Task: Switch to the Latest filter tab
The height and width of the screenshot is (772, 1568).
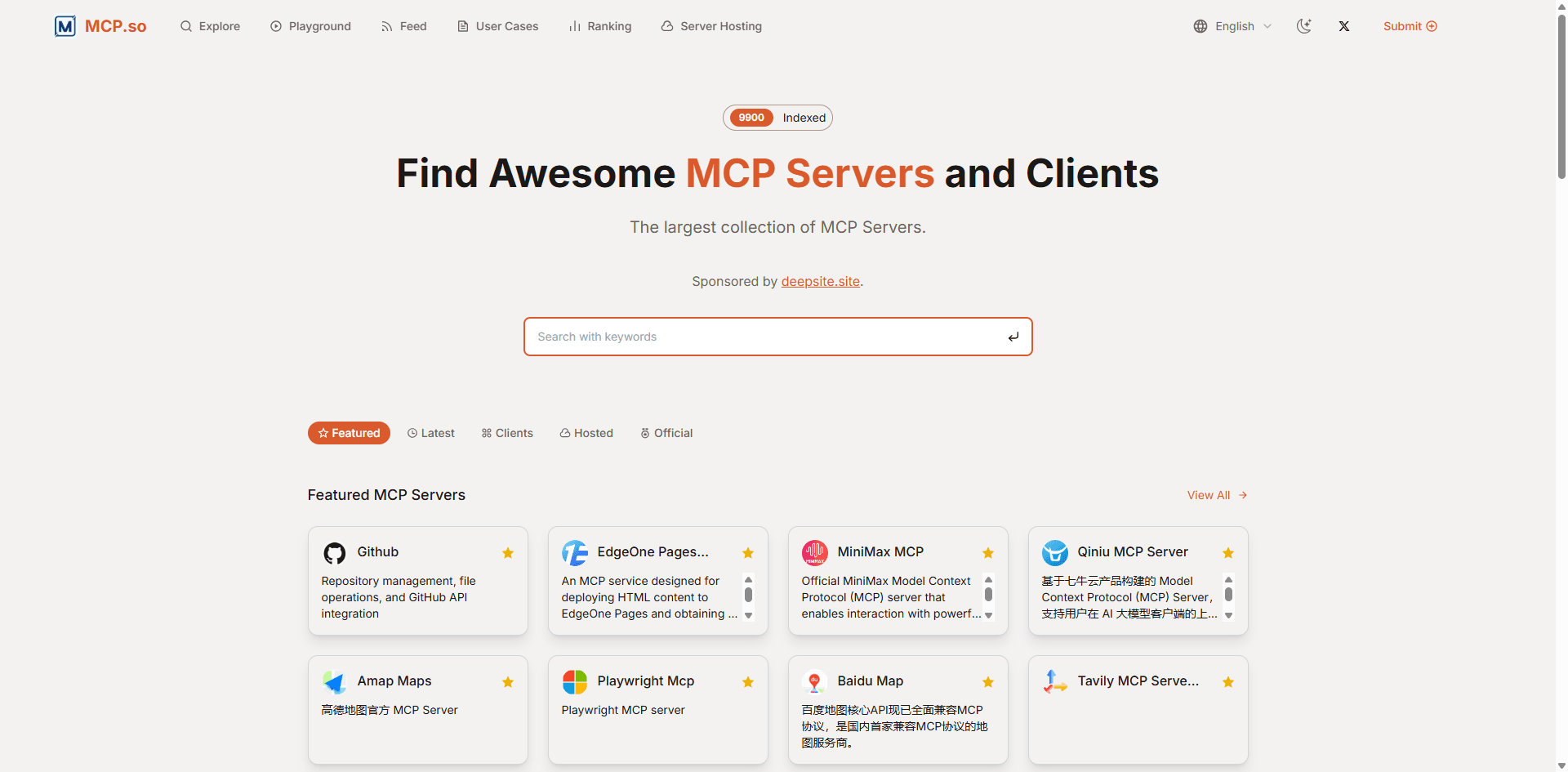Action: pos(430,432)
